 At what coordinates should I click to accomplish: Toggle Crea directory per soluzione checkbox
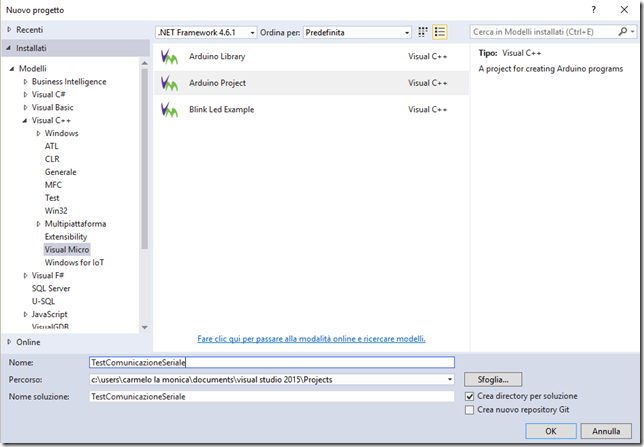(x=469, y=396)
